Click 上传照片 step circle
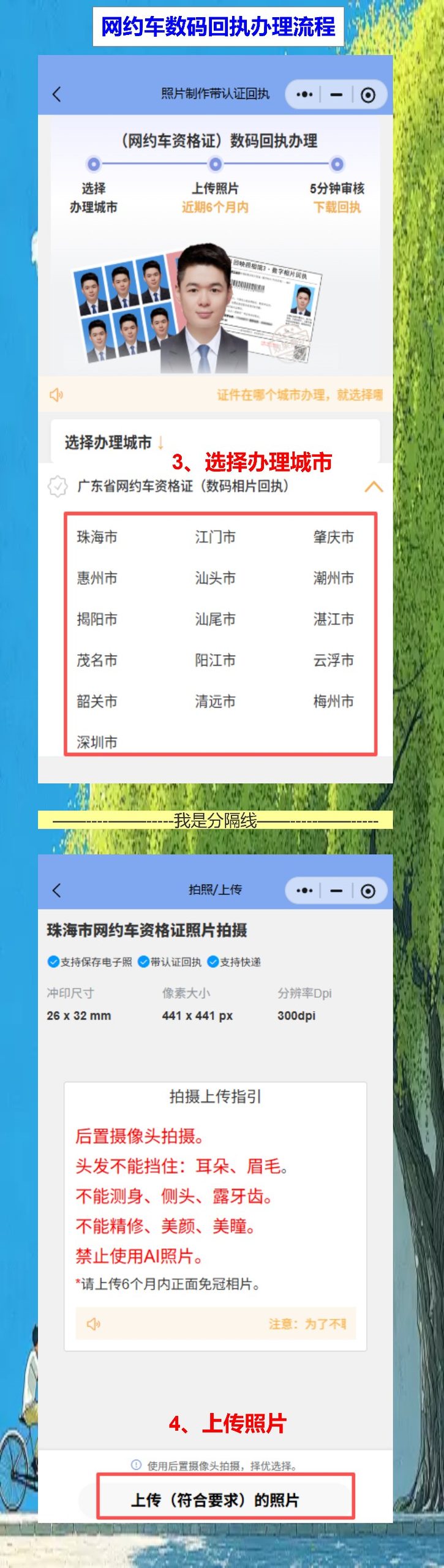Viewport: 444px width, 1568px height. click(x=215, y=164)
